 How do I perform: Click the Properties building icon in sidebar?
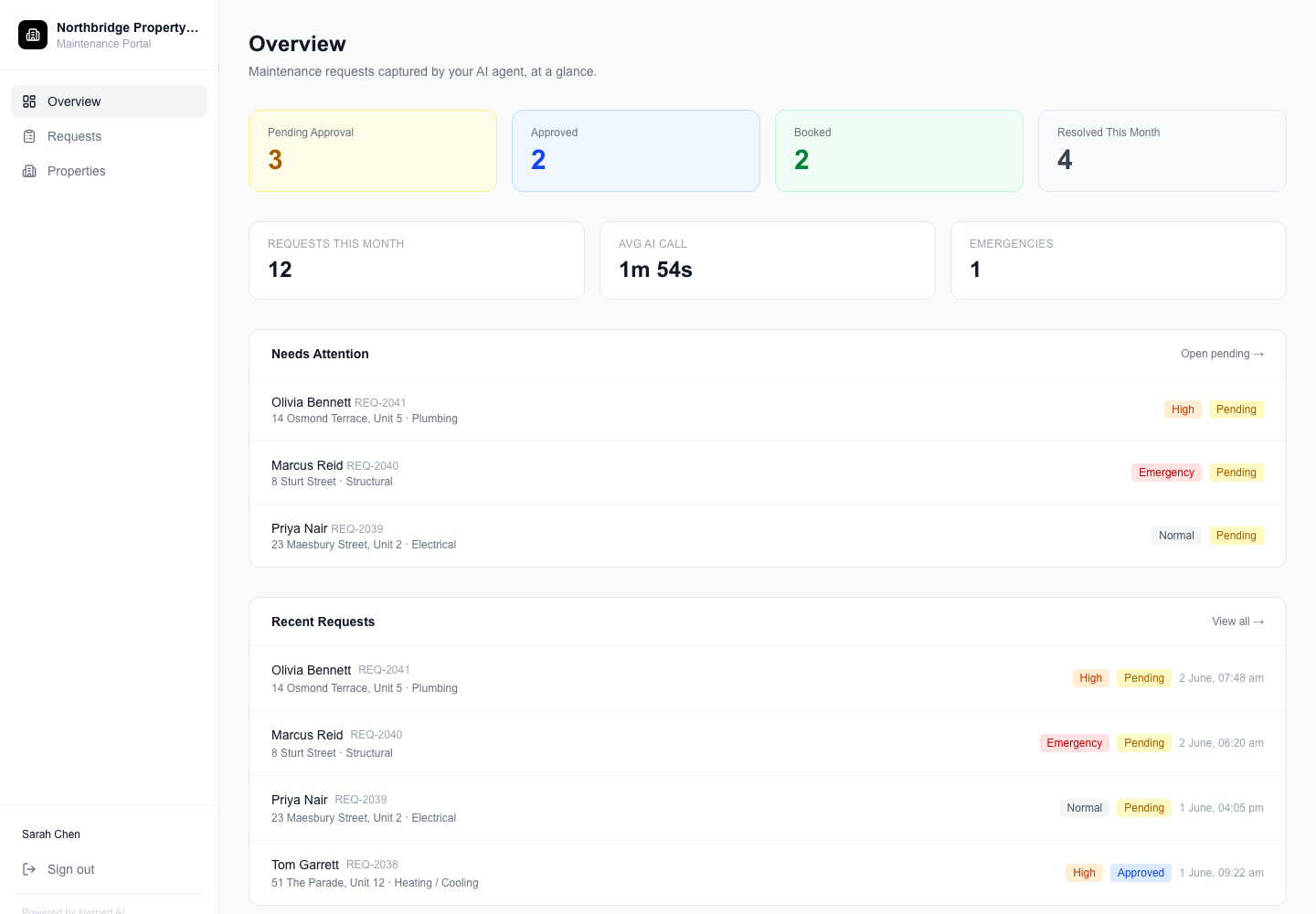[x=29, y=171]
